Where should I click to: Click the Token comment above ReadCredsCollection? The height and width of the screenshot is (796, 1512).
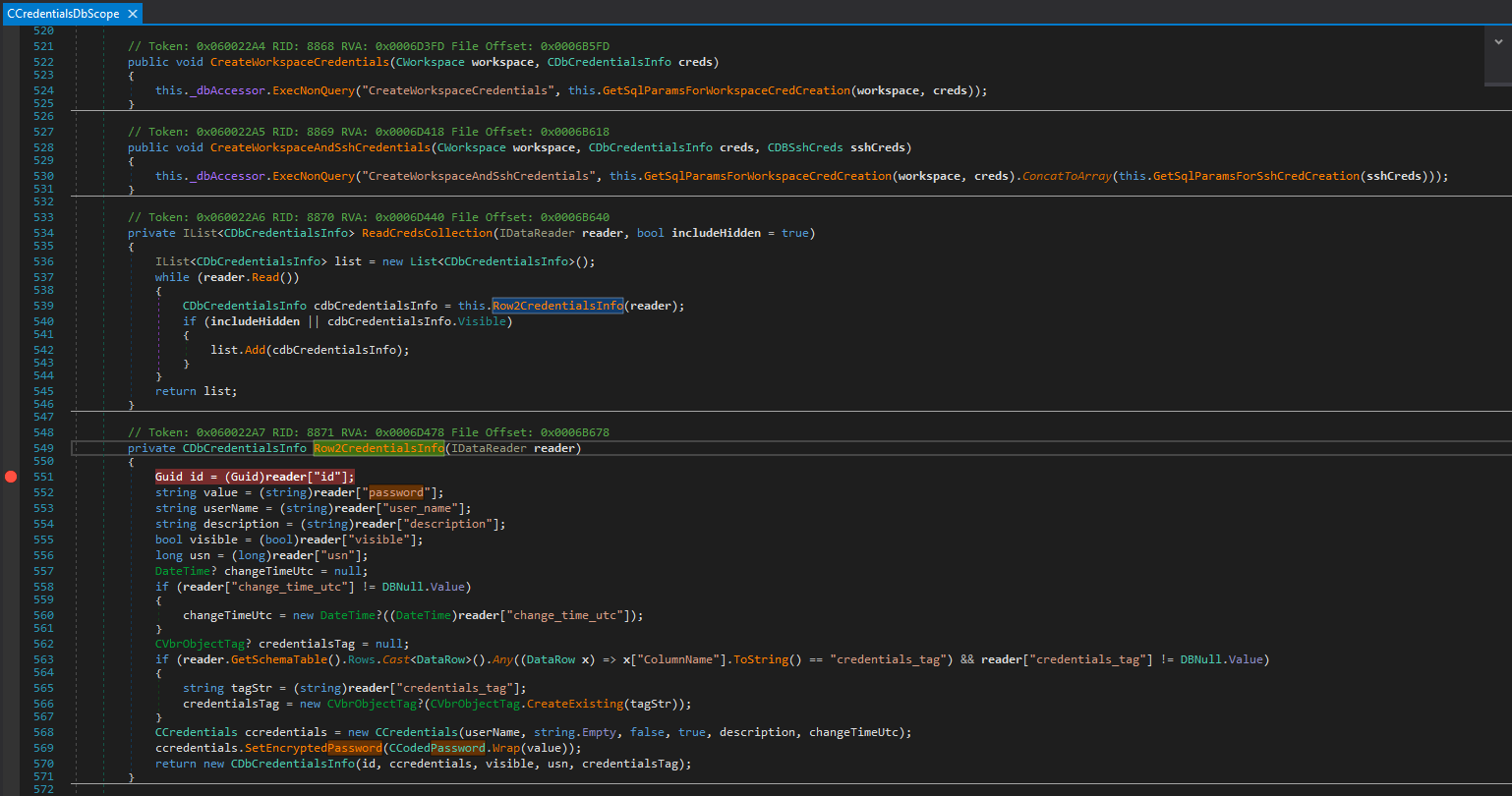[369, 217]
